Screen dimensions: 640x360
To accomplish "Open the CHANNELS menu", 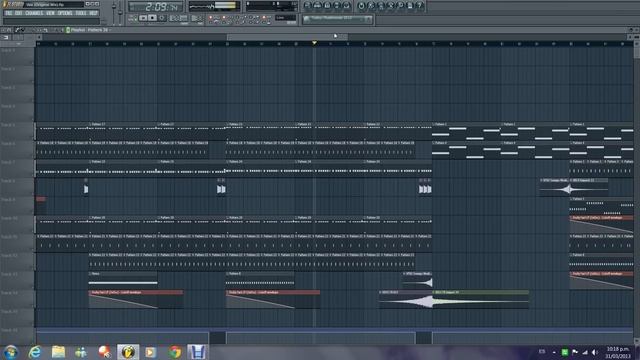I will pos(34,13).
